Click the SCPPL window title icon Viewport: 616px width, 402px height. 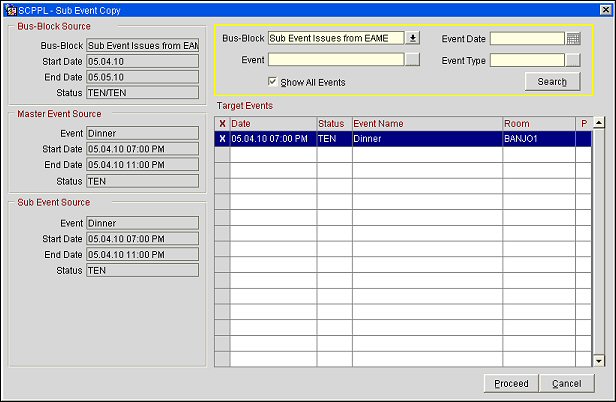(x=9, y=8)
